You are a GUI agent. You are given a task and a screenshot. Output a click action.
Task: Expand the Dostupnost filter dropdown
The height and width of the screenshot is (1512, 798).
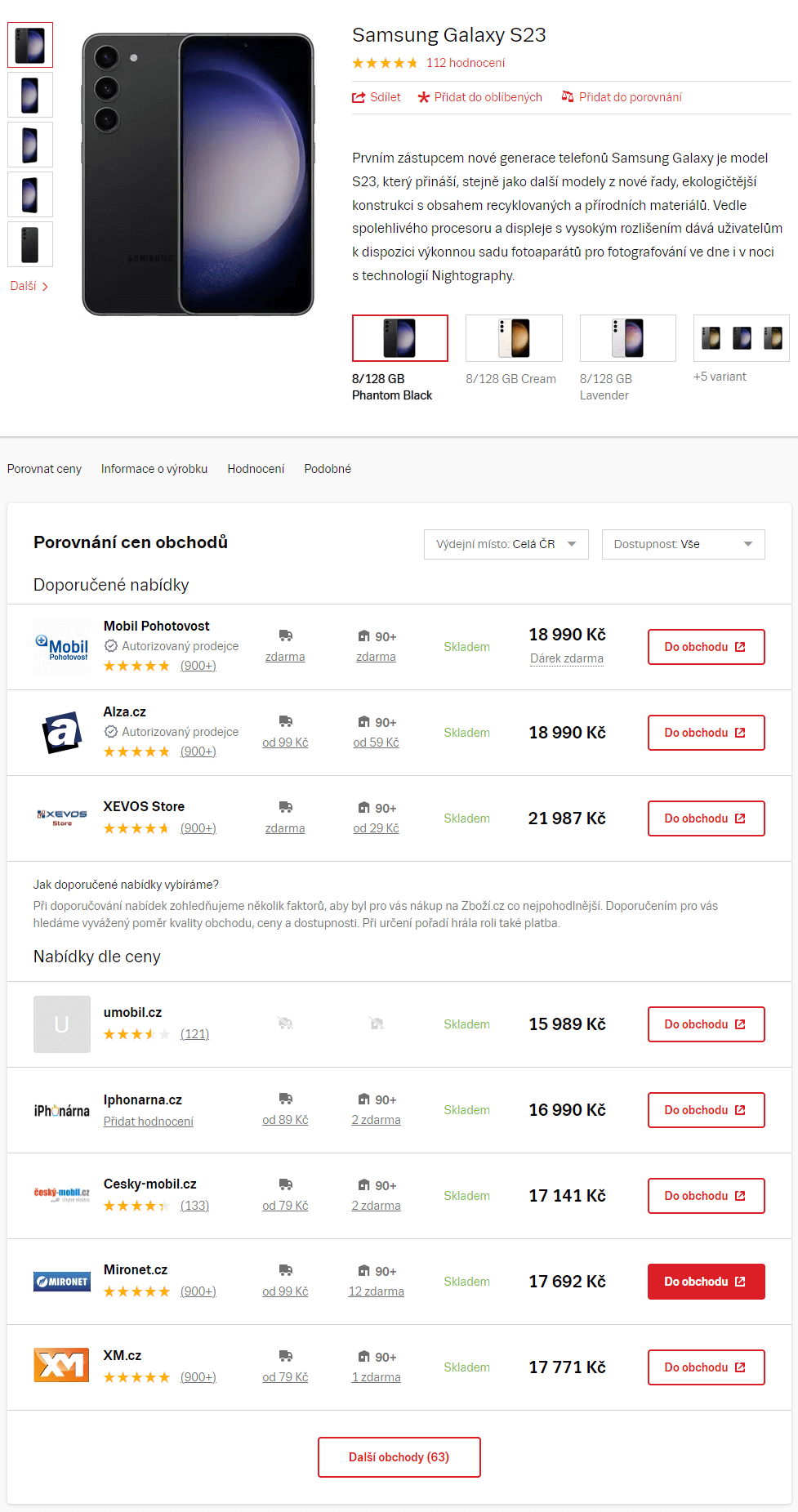point(684,544)
